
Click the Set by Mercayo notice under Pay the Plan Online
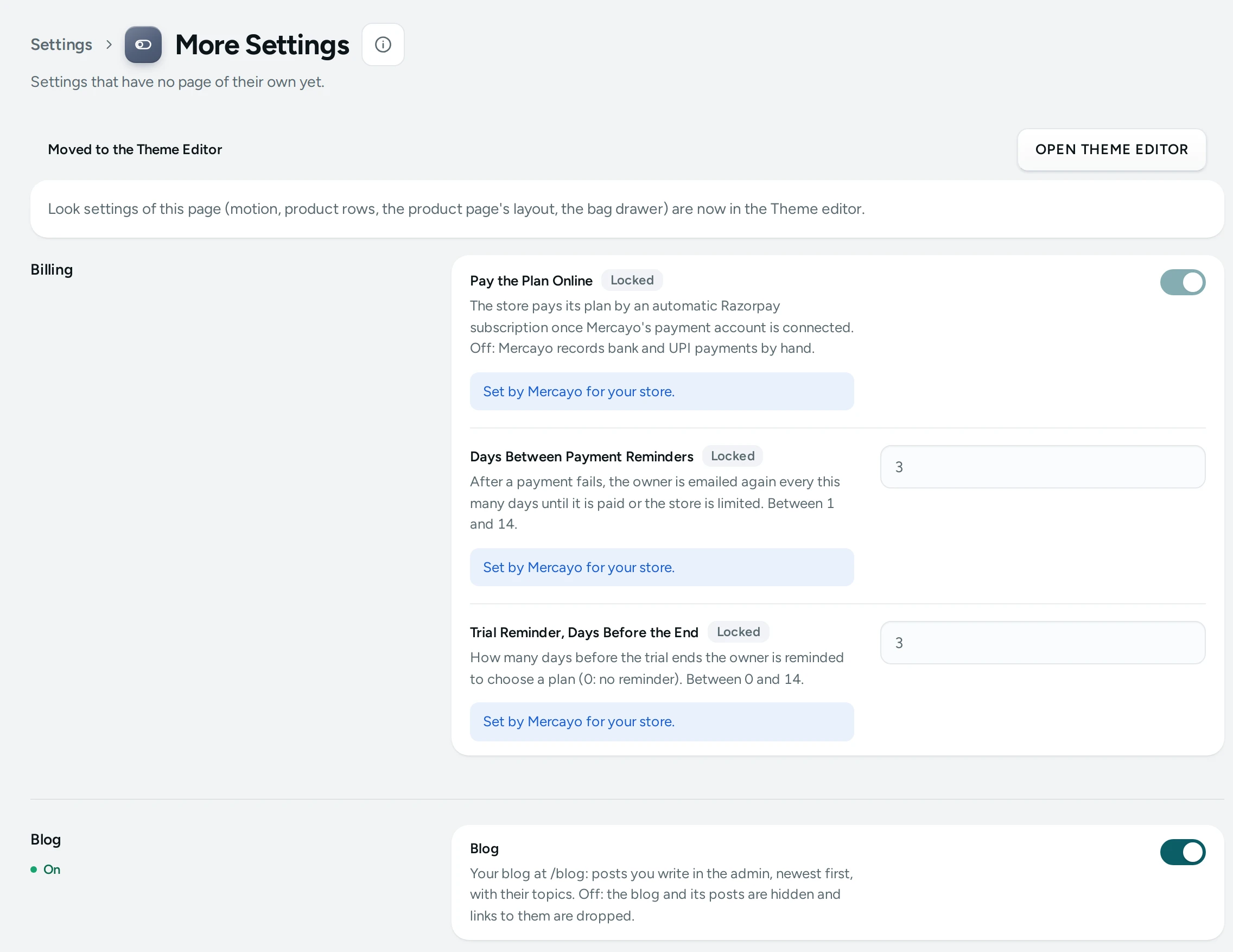[662, 391]
